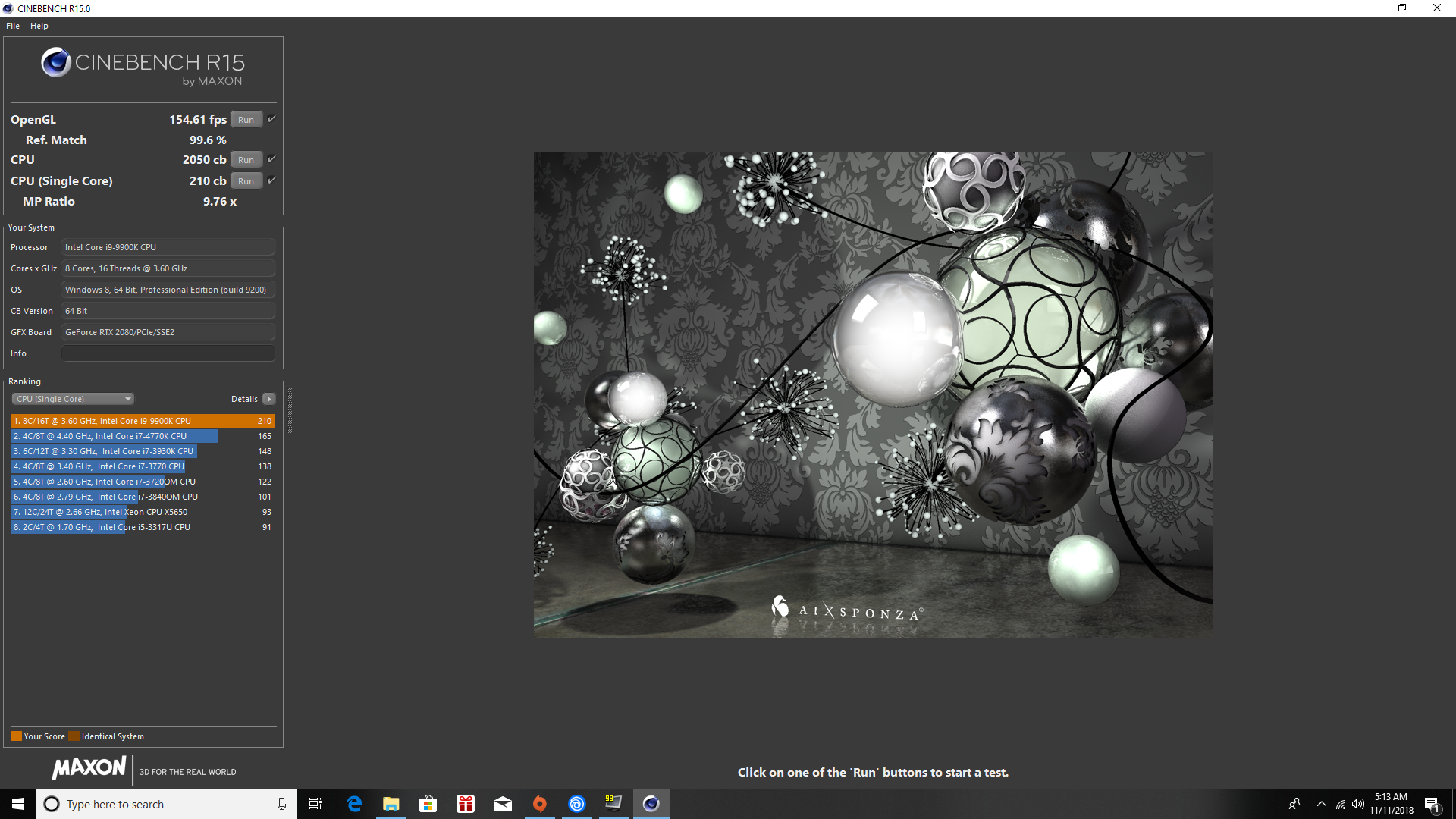This screenshot has height=819, width=1456.
Task: Click the MAXON logo at the bottom
Action: [89, 767]
